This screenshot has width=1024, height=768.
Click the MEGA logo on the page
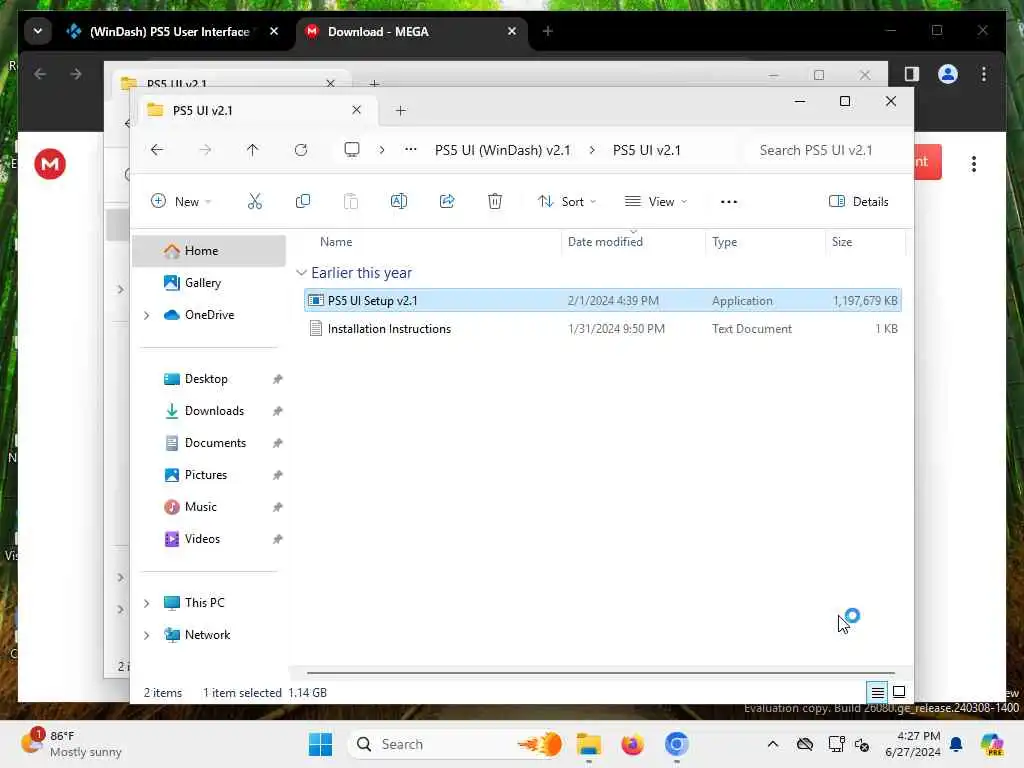pos(50,164)
